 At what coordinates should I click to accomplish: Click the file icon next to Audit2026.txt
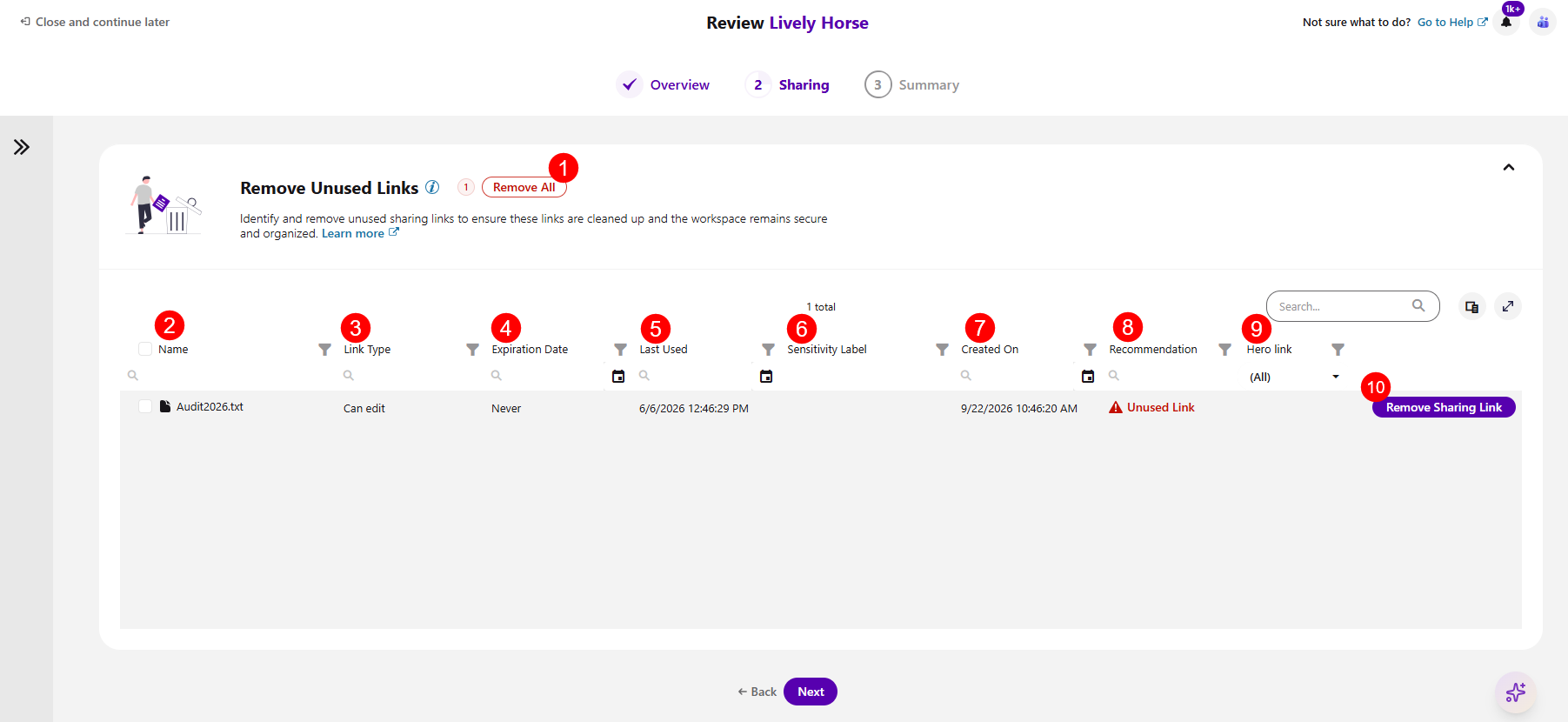[x=165, y=406]
